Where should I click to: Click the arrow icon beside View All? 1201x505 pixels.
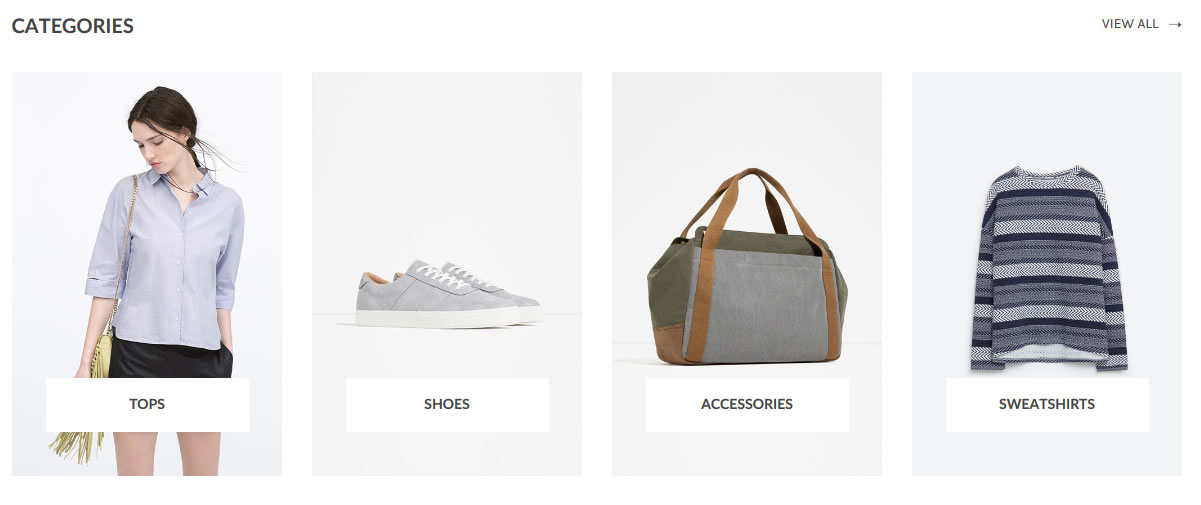pyautogui.click(x=1175, y=24)
